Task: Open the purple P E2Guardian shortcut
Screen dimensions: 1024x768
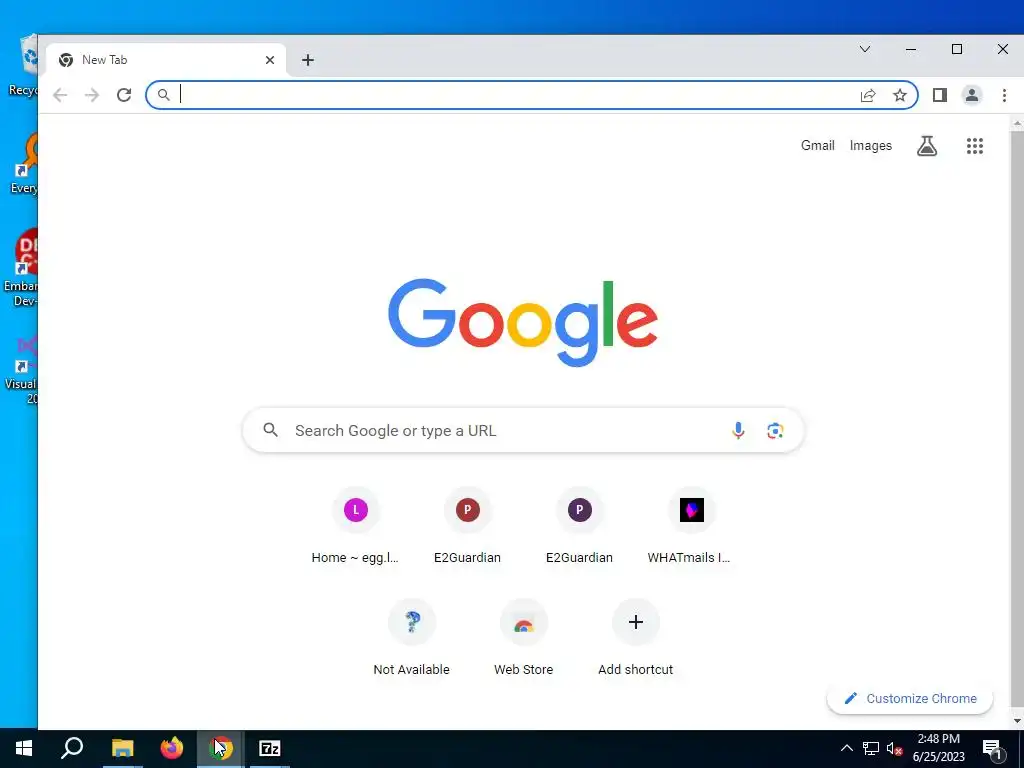Action: [579, 526]
